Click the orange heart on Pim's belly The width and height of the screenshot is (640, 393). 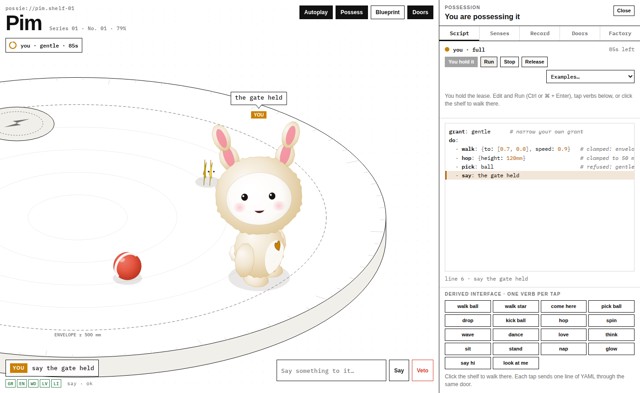point(278,245)
